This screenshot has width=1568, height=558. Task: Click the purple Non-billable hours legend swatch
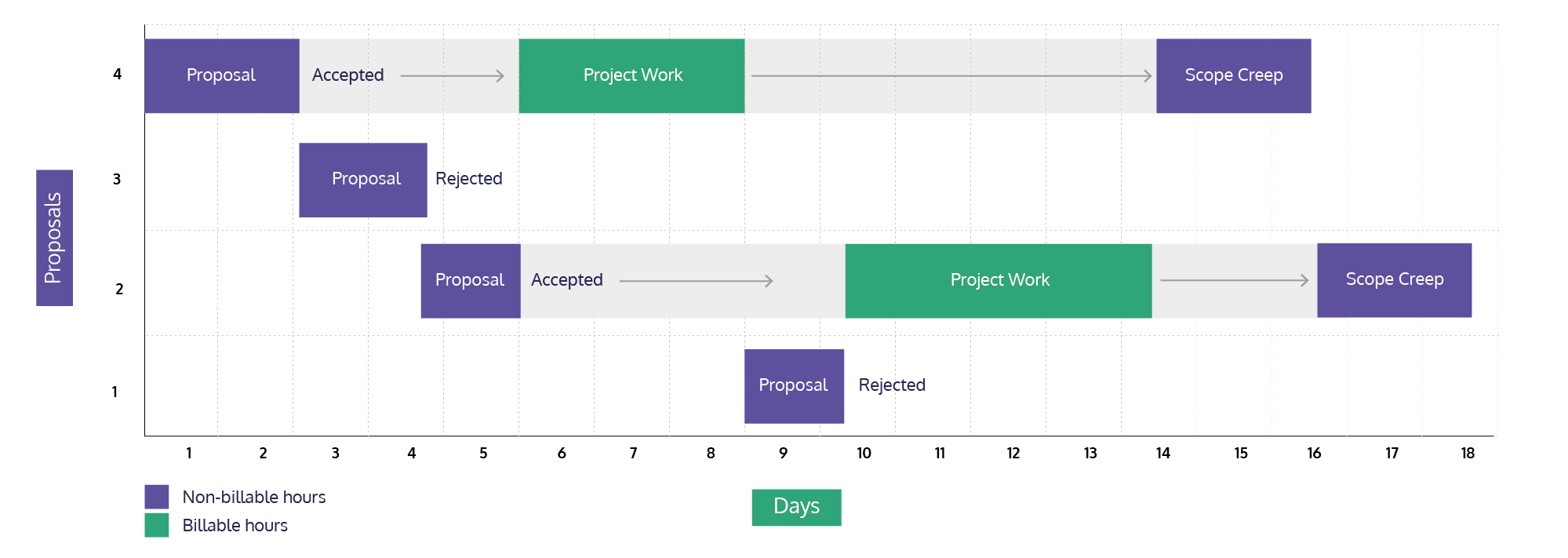157,497
